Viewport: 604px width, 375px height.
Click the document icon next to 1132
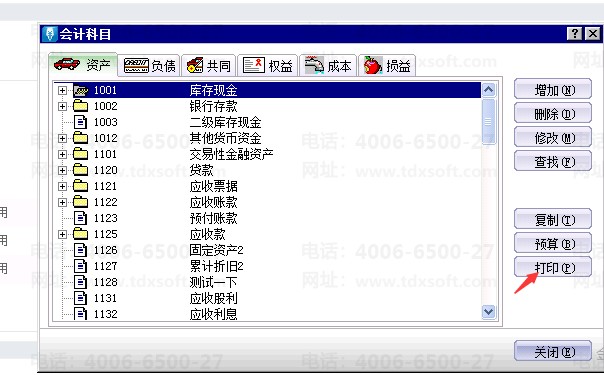coord(80,314)
